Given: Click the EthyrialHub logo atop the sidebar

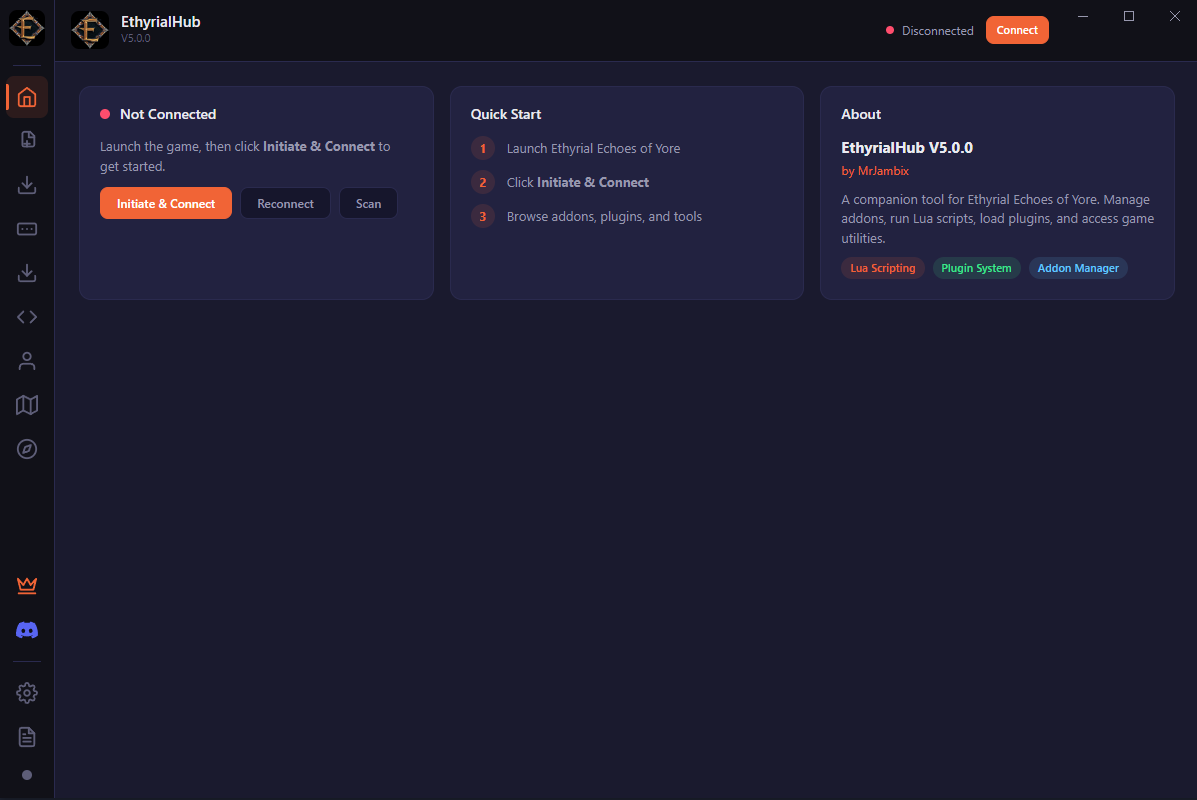Looking at the screenshot, I should pyautogui.click(x=27, y=28).
